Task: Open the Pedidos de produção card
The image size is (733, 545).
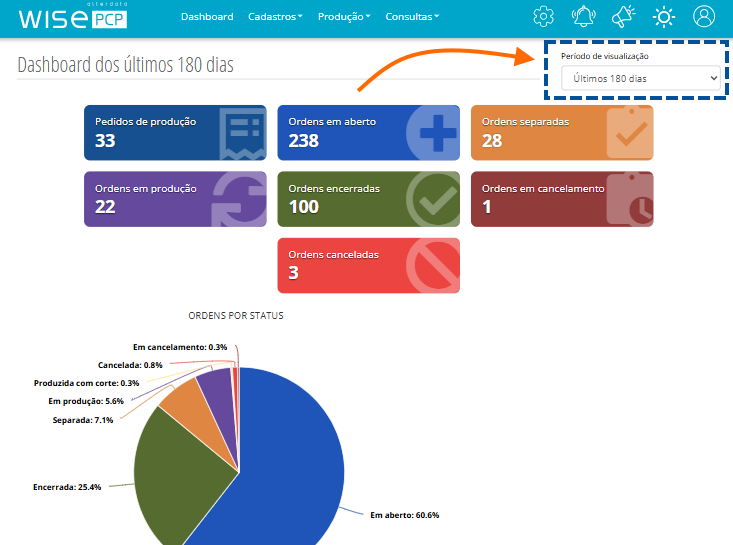Action: coord(175,133)
